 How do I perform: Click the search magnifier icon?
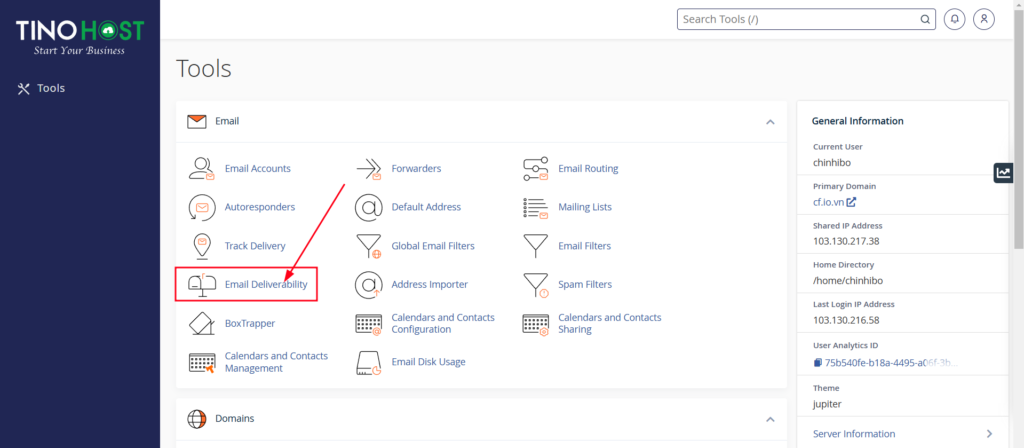coord(925,20)
